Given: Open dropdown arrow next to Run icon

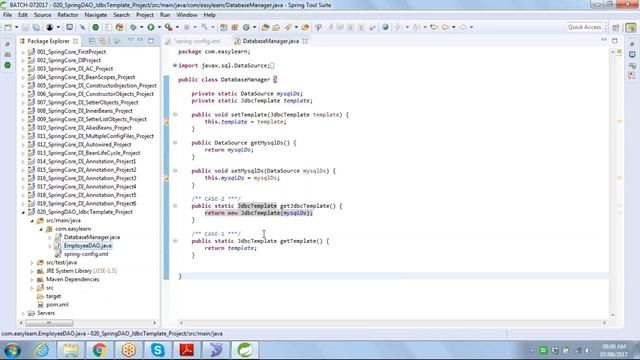Looking at the screenshot, I should point(159,27).
